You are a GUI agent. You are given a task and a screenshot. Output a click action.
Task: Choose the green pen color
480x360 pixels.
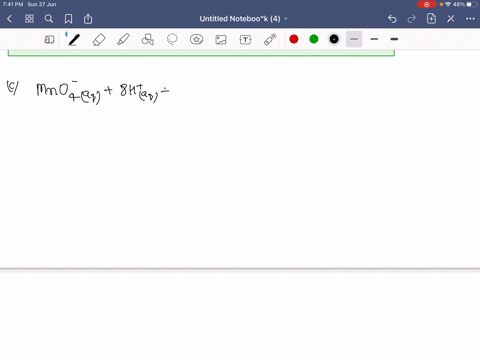point(314,39)
